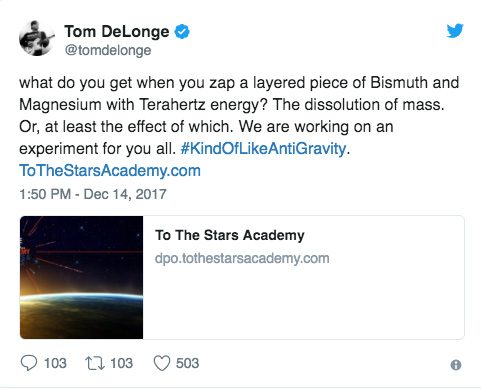The width and height of the screenshot is (481, 388).
Task: Click the reply speech bubble icon
Action: click(x=29, y=363)
